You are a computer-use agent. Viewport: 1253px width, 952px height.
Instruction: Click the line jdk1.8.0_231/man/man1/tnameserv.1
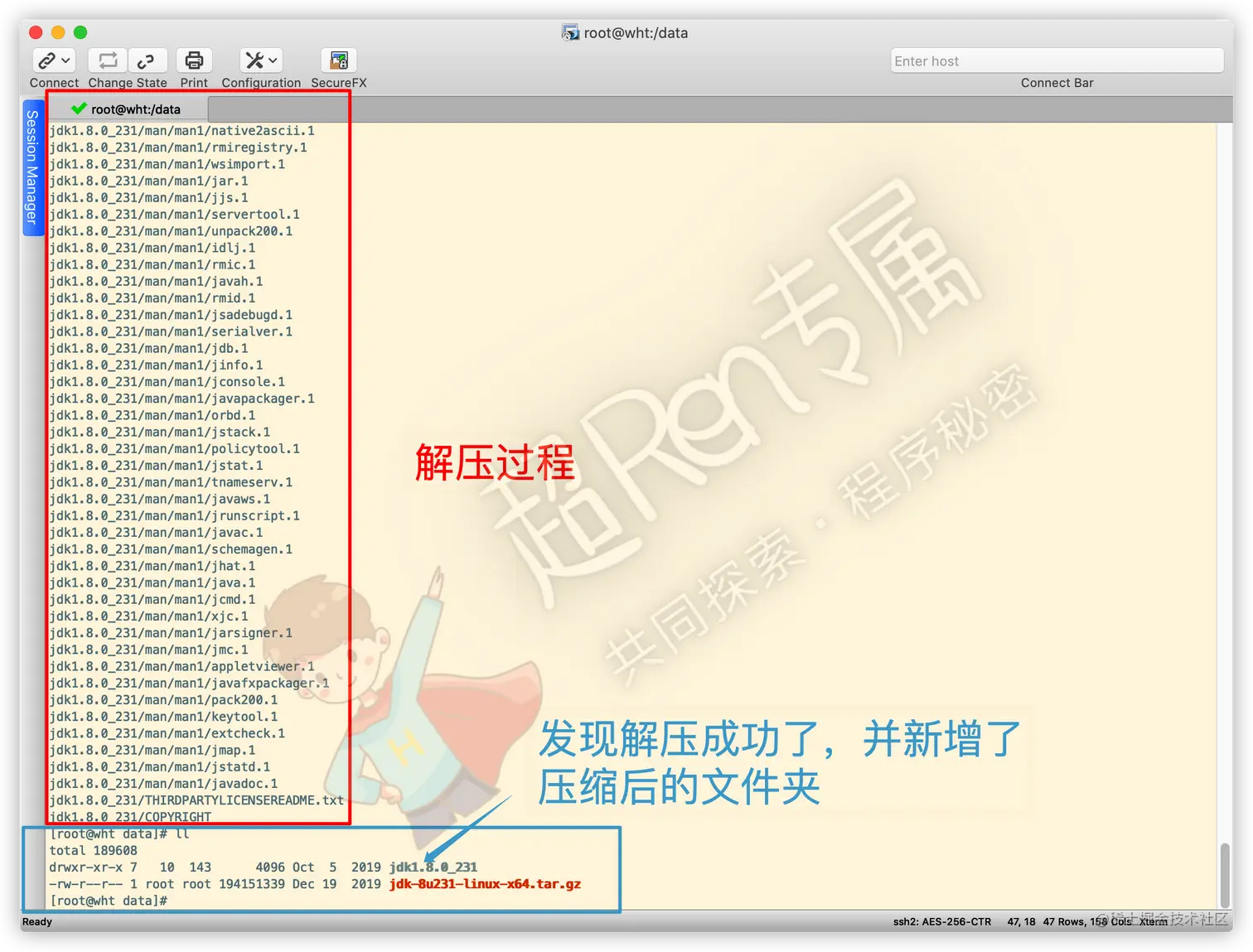coord(171,482)
